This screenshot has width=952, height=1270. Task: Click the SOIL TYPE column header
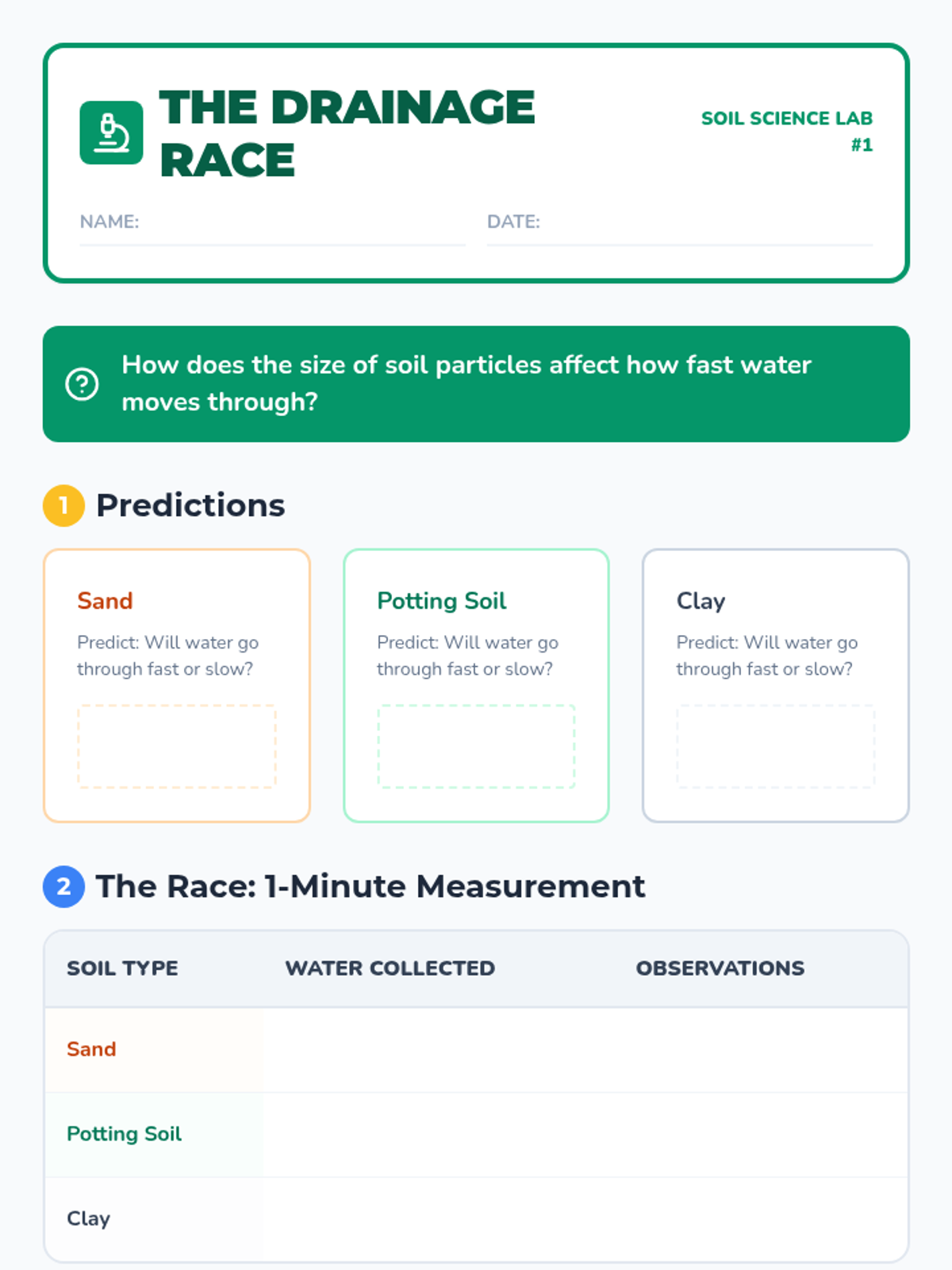tap(122, 968)
